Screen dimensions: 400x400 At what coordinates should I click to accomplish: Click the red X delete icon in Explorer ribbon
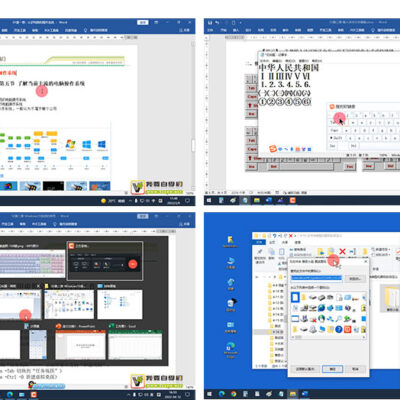pyautogui.click(x=342, y=251)
